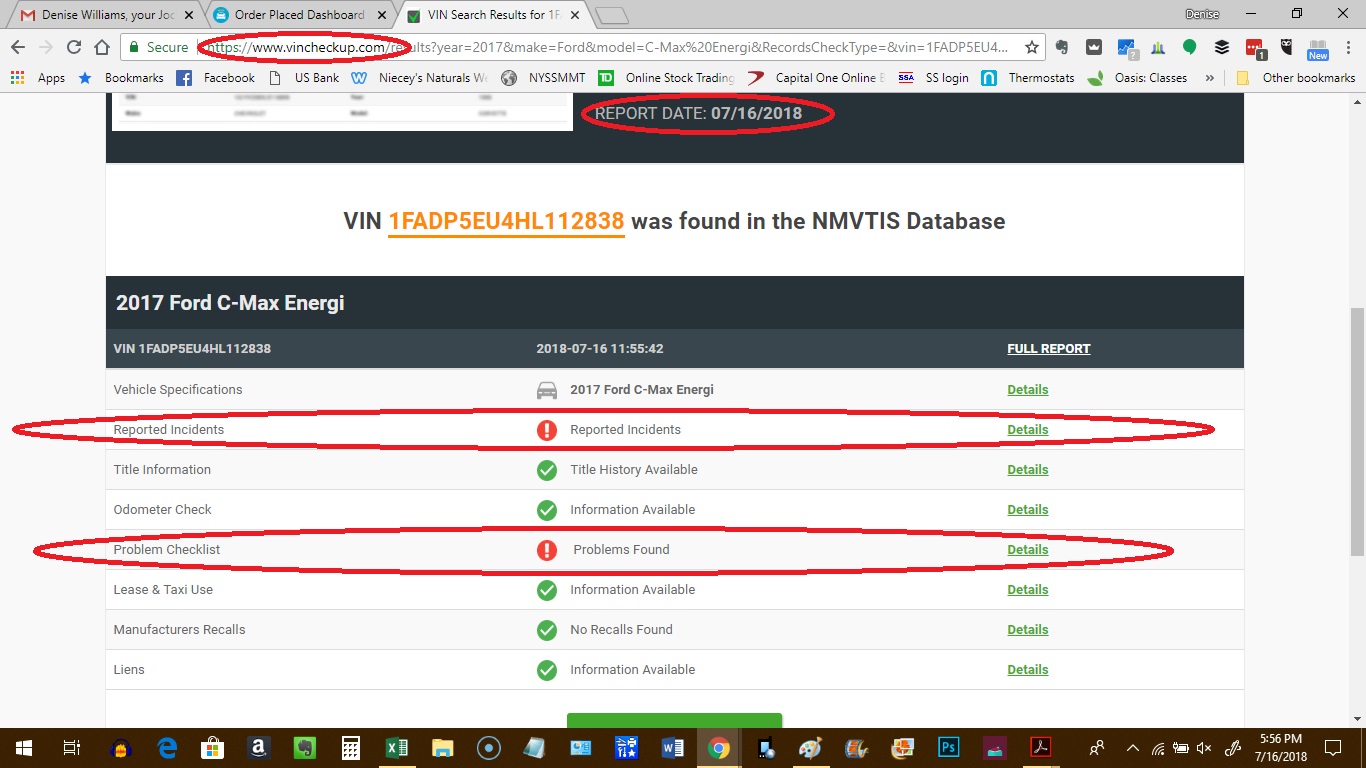Go to the Chrome home page
1366x768 pixels.
pos(102,47)
